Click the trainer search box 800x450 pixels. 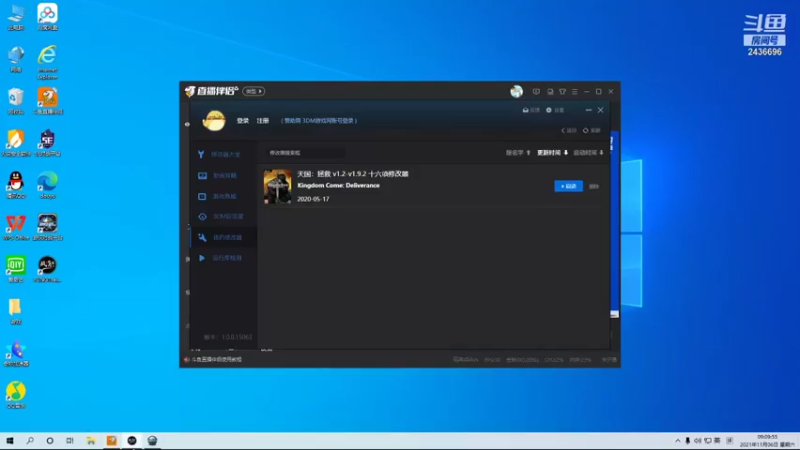pos(305,153)
